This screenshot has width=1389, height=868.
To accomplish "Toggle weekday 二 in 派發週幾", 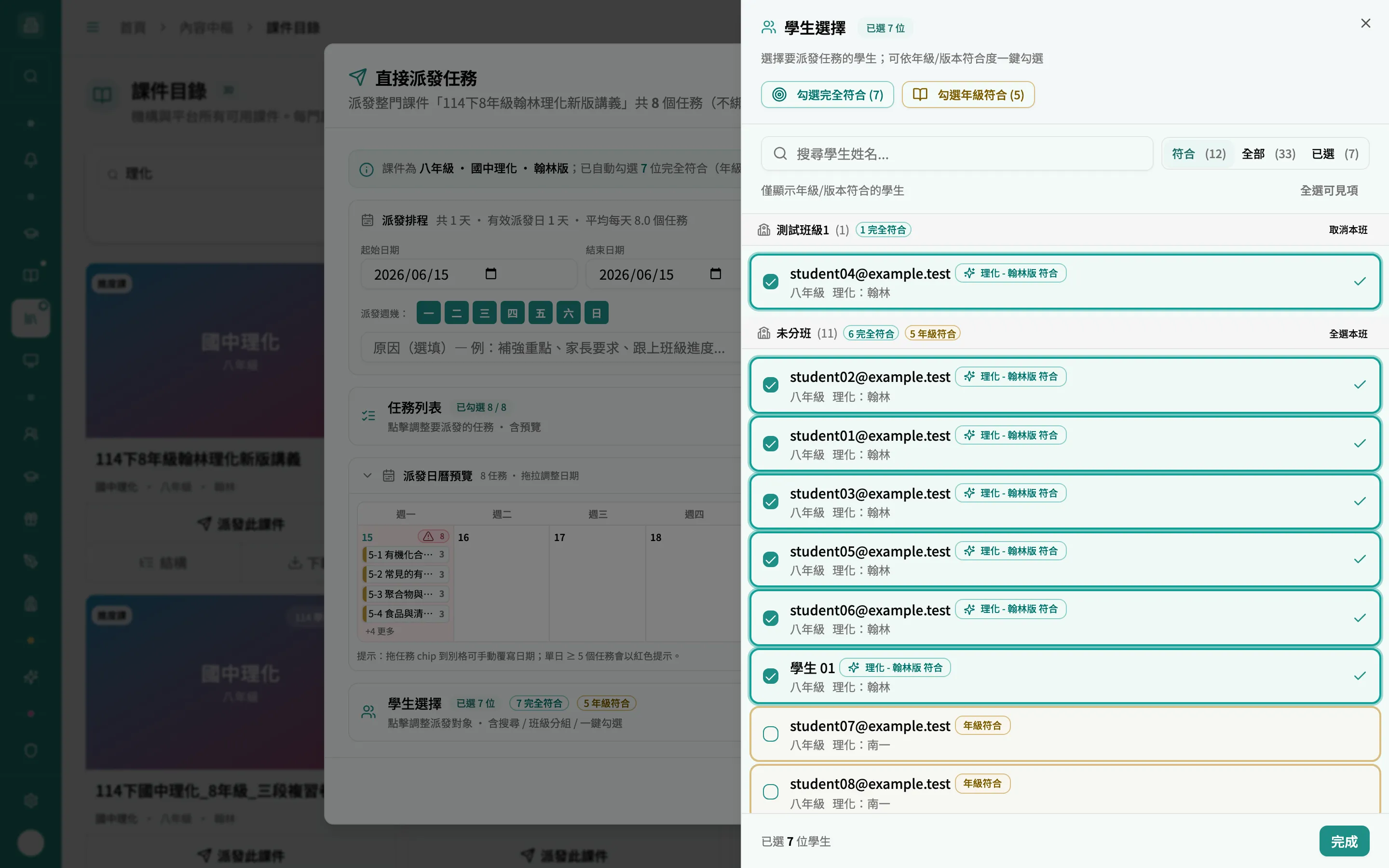I will coord(457,313).
